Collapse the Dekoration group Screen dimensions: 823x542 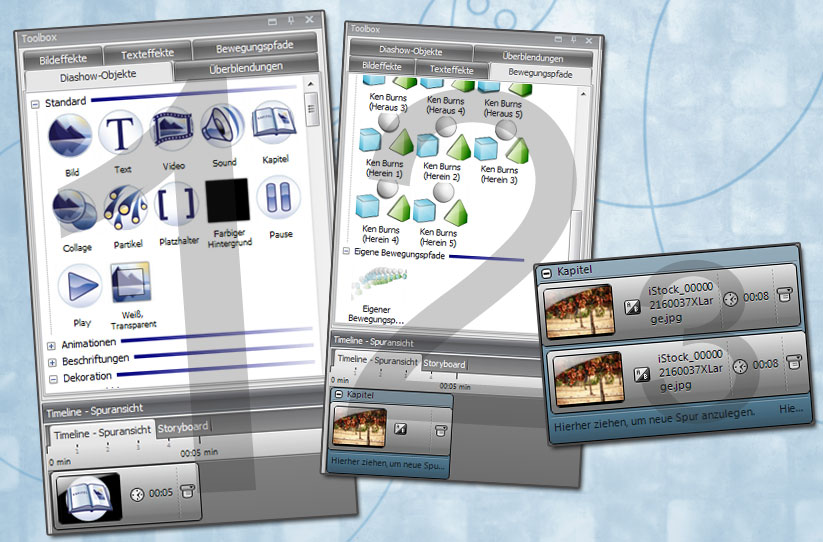[54, 379]
